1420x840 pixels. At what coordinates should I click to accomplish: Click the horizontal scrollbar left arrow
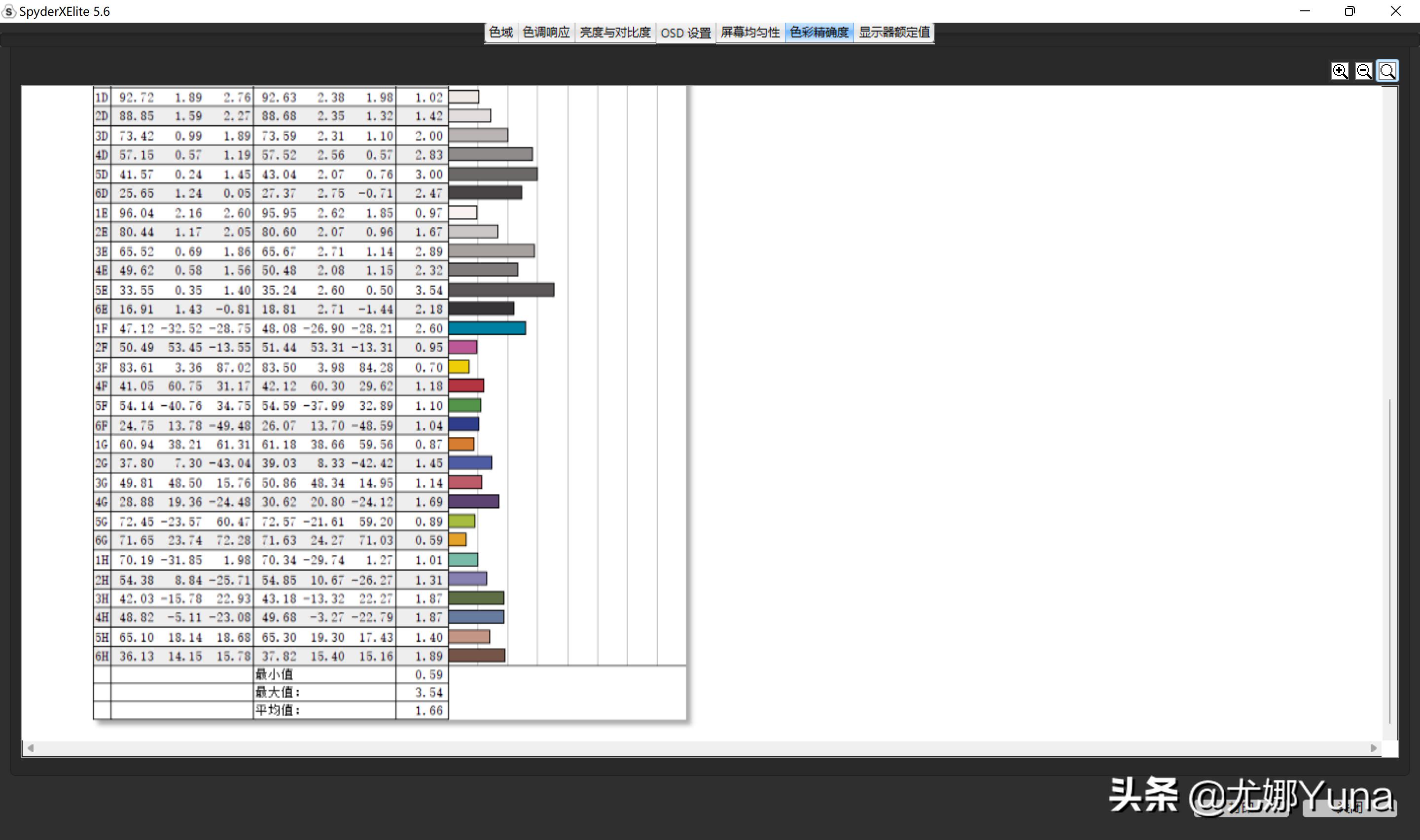click(x=31, y=748)
